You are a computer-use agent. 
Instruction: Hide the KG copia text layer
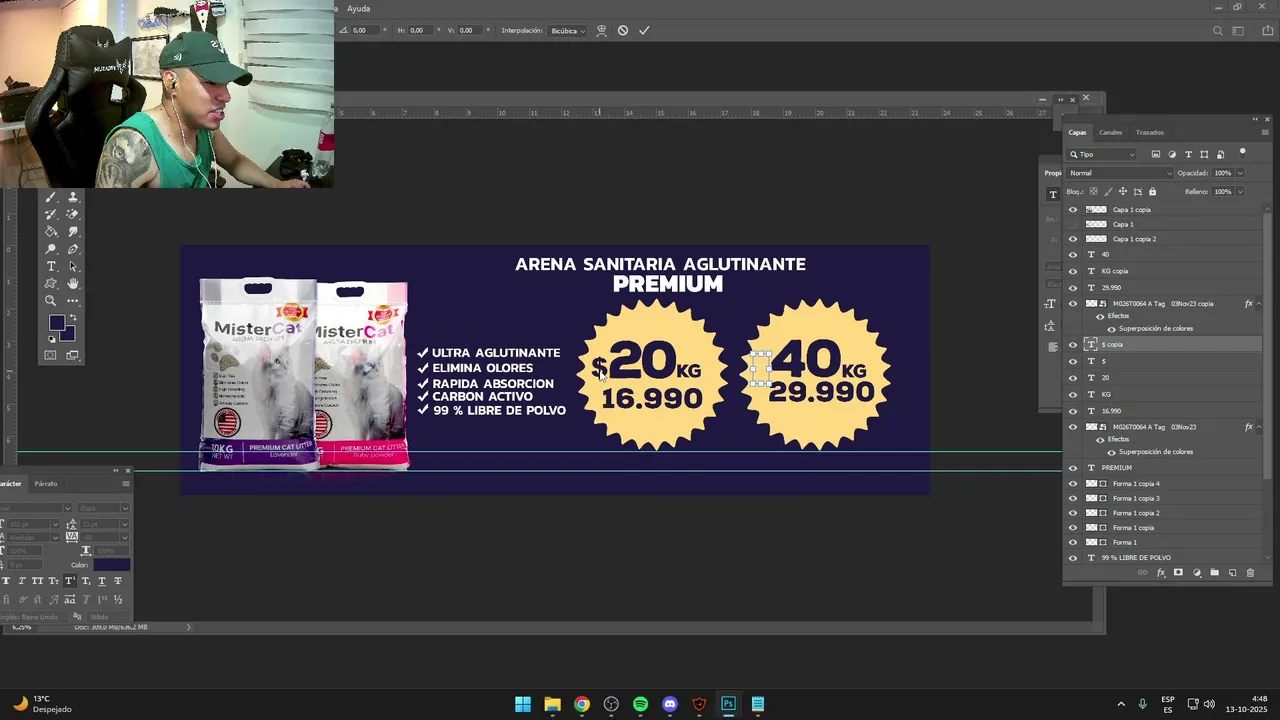[x=1073, y=271]
